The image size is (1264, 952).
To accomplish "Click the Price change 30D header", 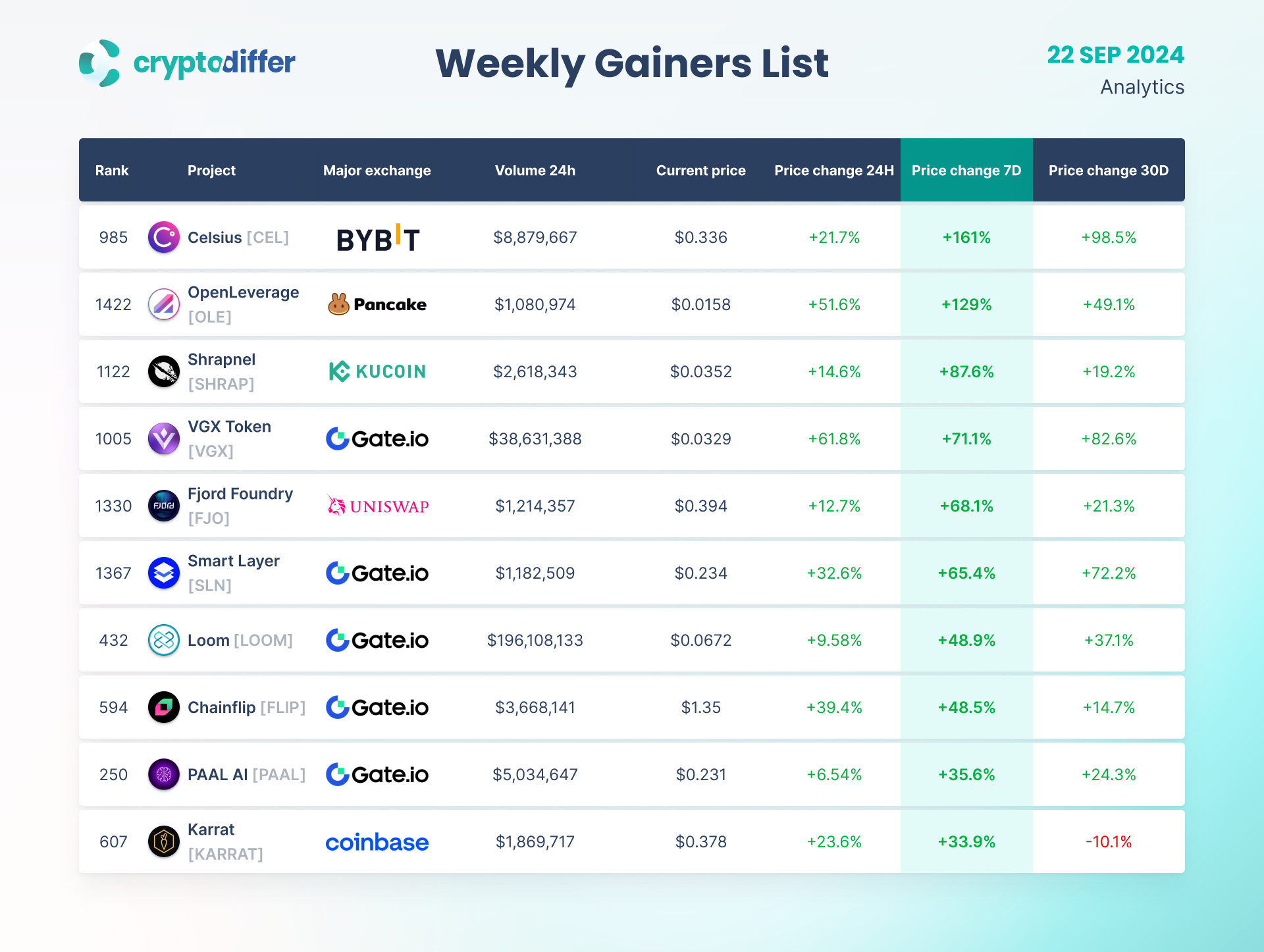I will point(1108,171).
